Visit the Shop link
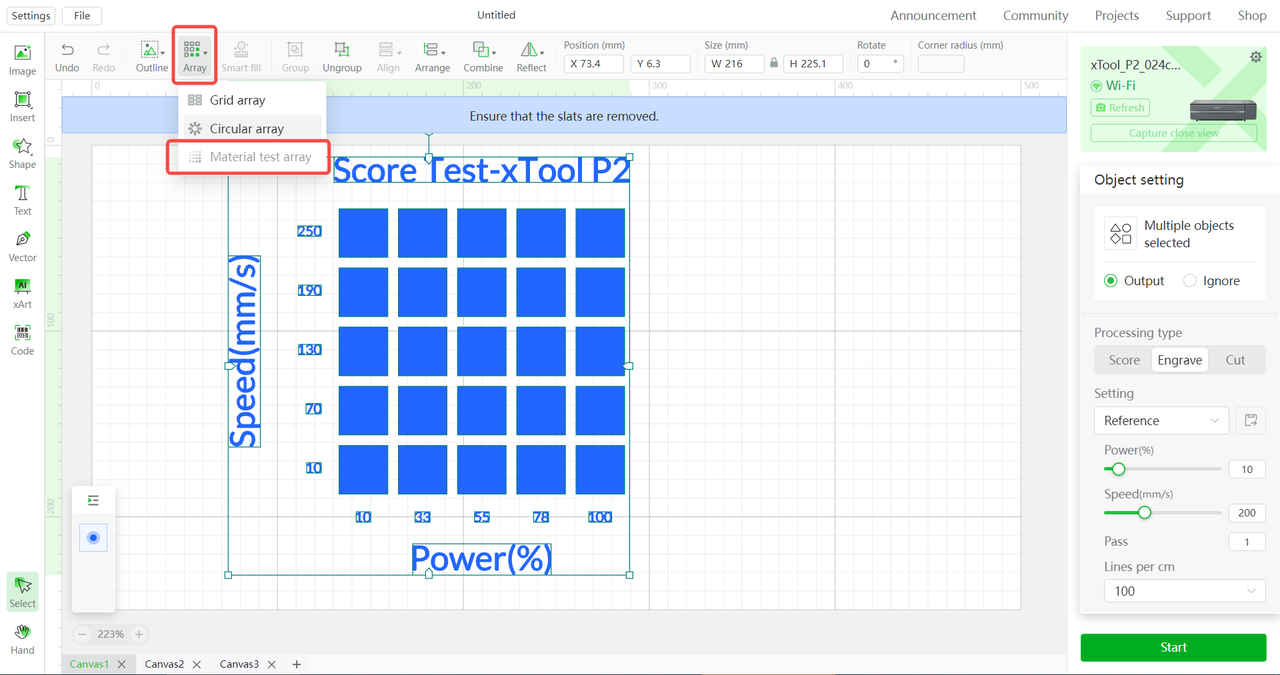Screen dimensions: 1280x675 tap(1252, 16)
